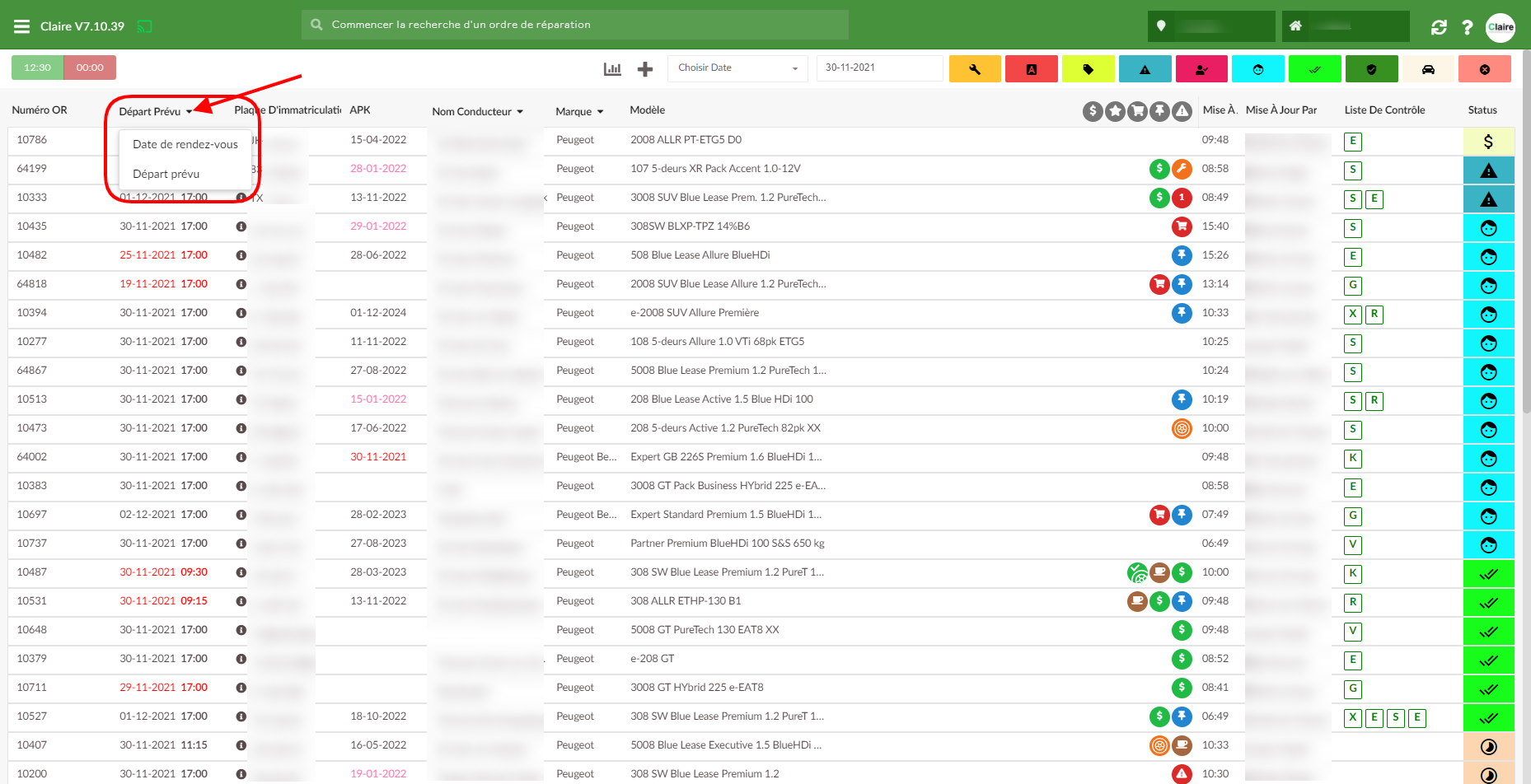Click red date 25-11-2021 in row 10482
Screen dimensions: 1531x784
click(147, 255)
